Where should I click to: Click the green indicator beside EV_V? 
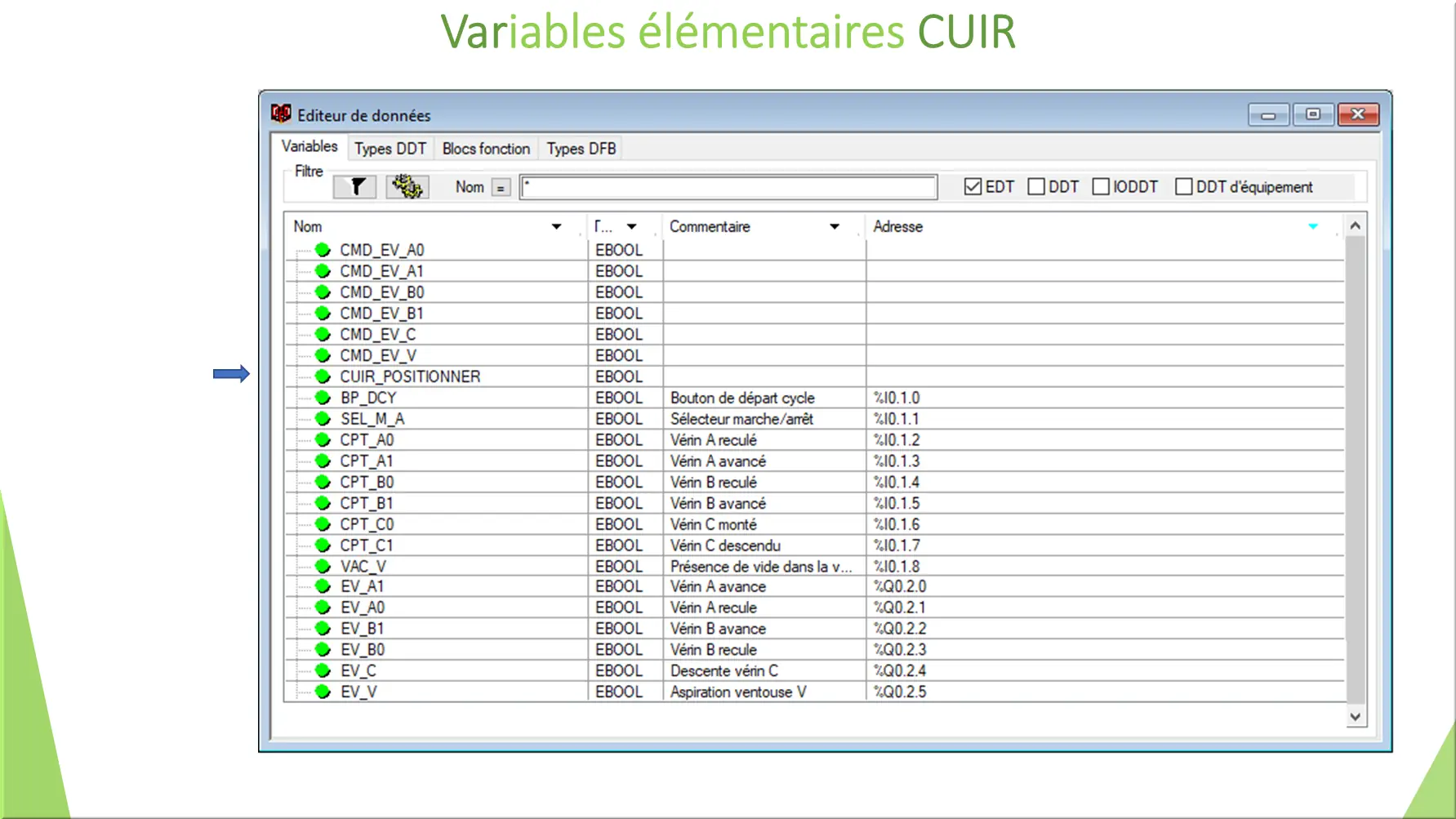[x=322, y=692]
